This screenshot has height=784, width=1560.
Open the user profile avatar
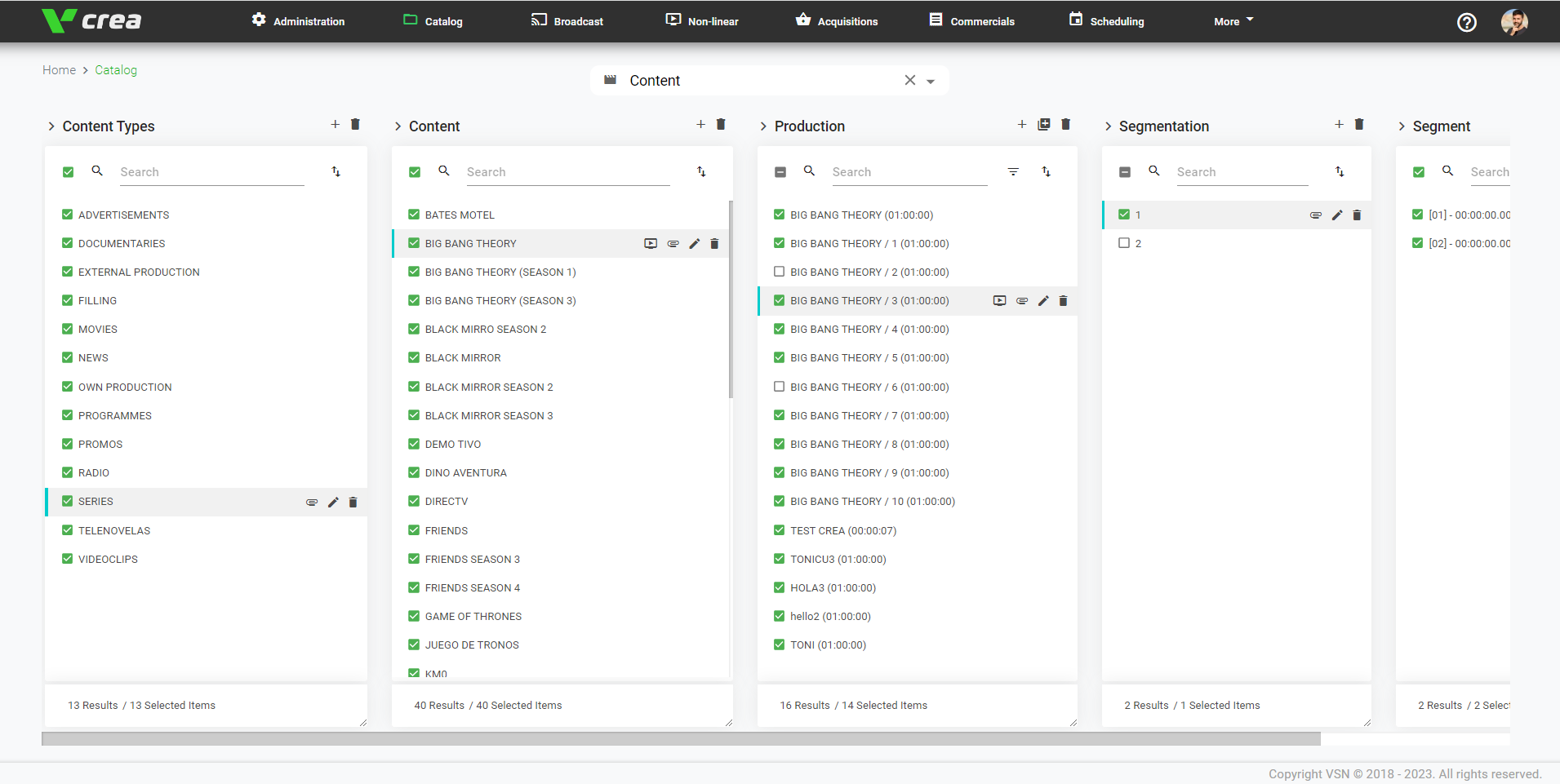tap(1514, 22)
